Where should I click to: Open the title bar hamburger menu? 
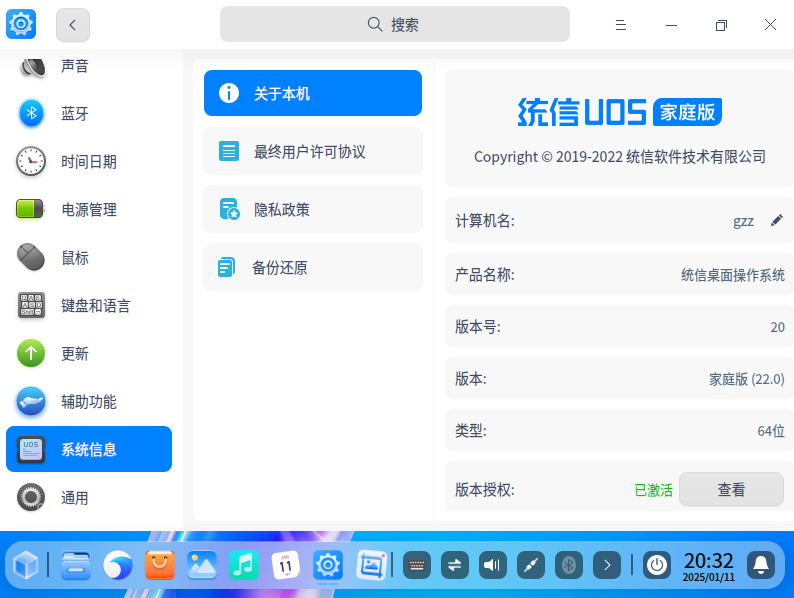621,25
